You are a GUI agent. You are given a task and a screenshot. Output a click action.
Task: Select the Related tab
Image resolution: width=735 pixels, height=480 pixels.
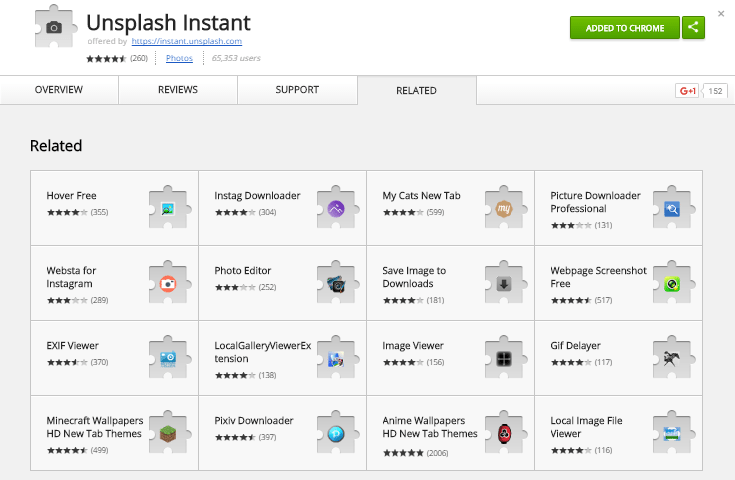(417, 90)
